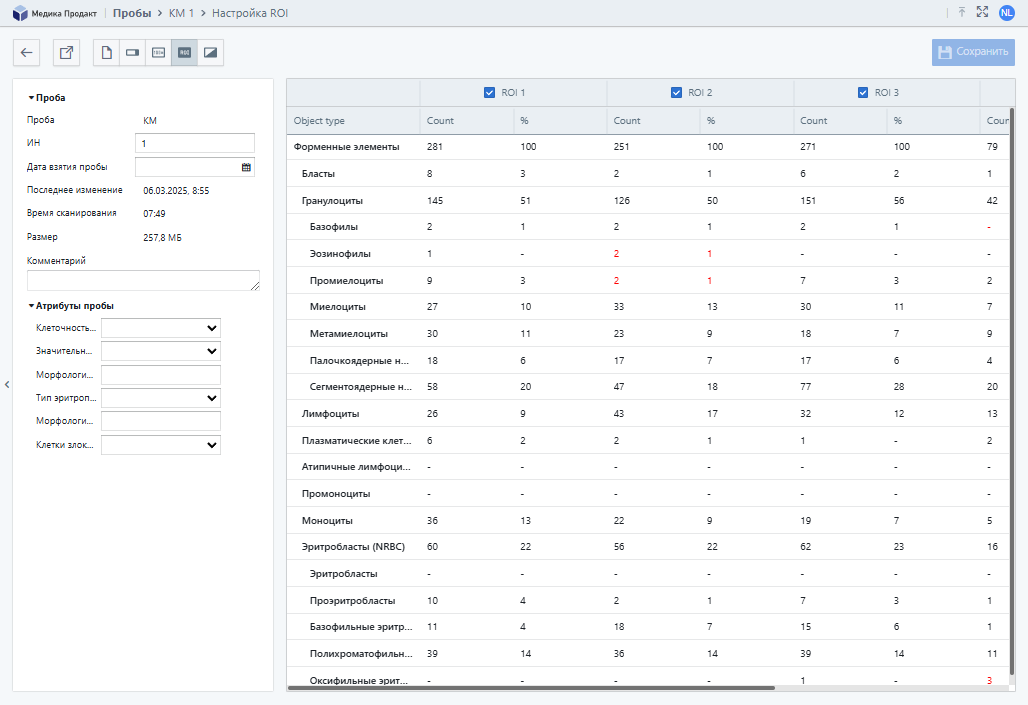This screenshot has width=1028, height=705.
Task: Click Count header under ROI 1
Action: click(x=440, y=121)
